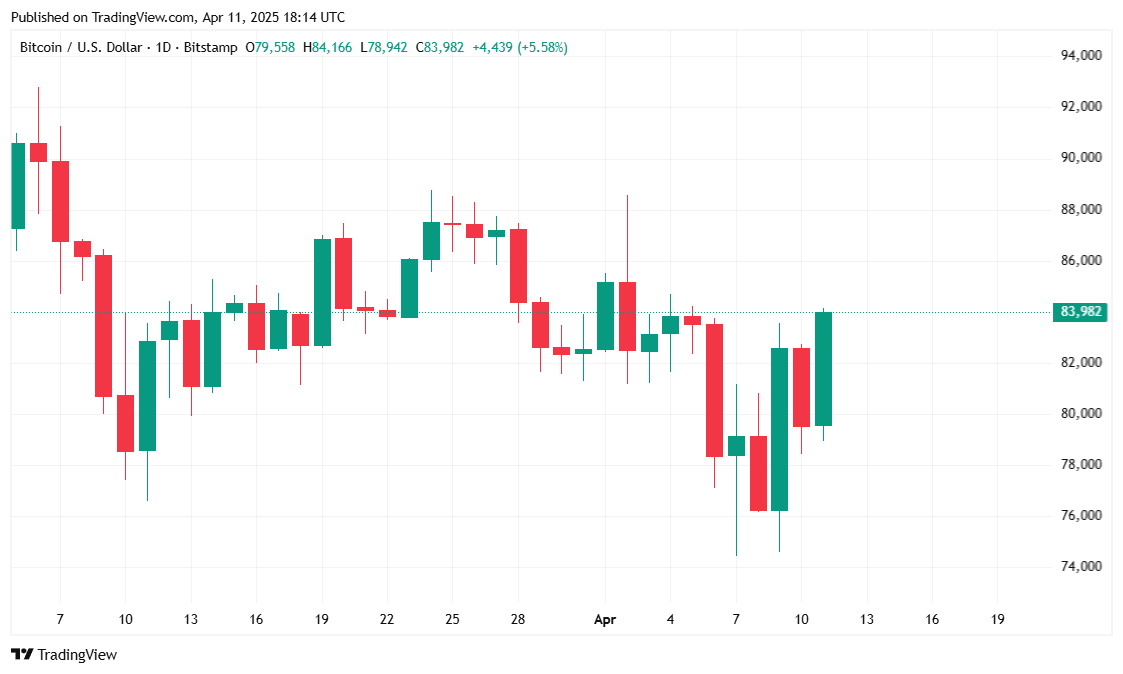This screenshot has width=1123, height=674.
Task: Click the Apr label on time axis
Action: coord(605,620)
